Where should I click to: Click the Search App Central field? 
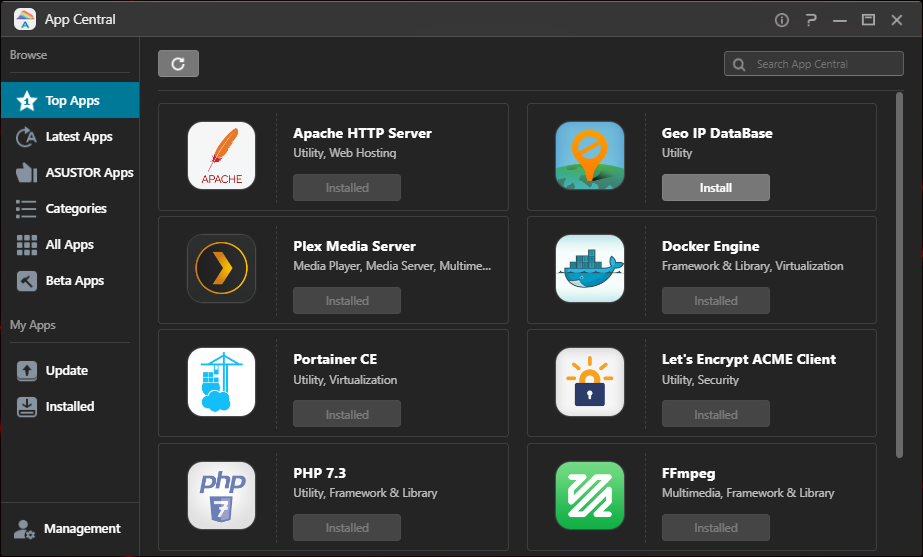tap(816, 64)
